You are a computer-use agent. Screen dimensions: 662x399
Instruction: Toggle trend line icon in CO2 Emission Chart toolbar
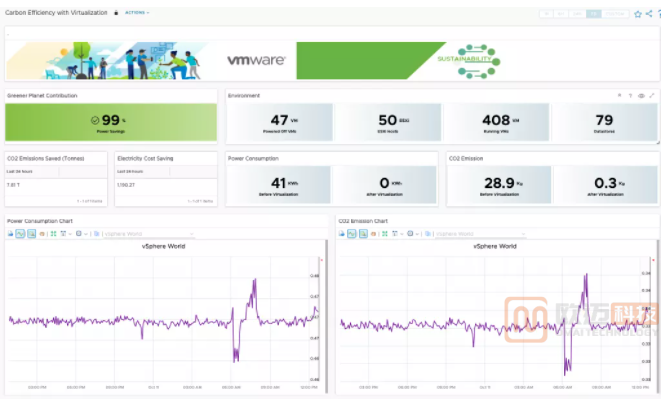(352, 233)
